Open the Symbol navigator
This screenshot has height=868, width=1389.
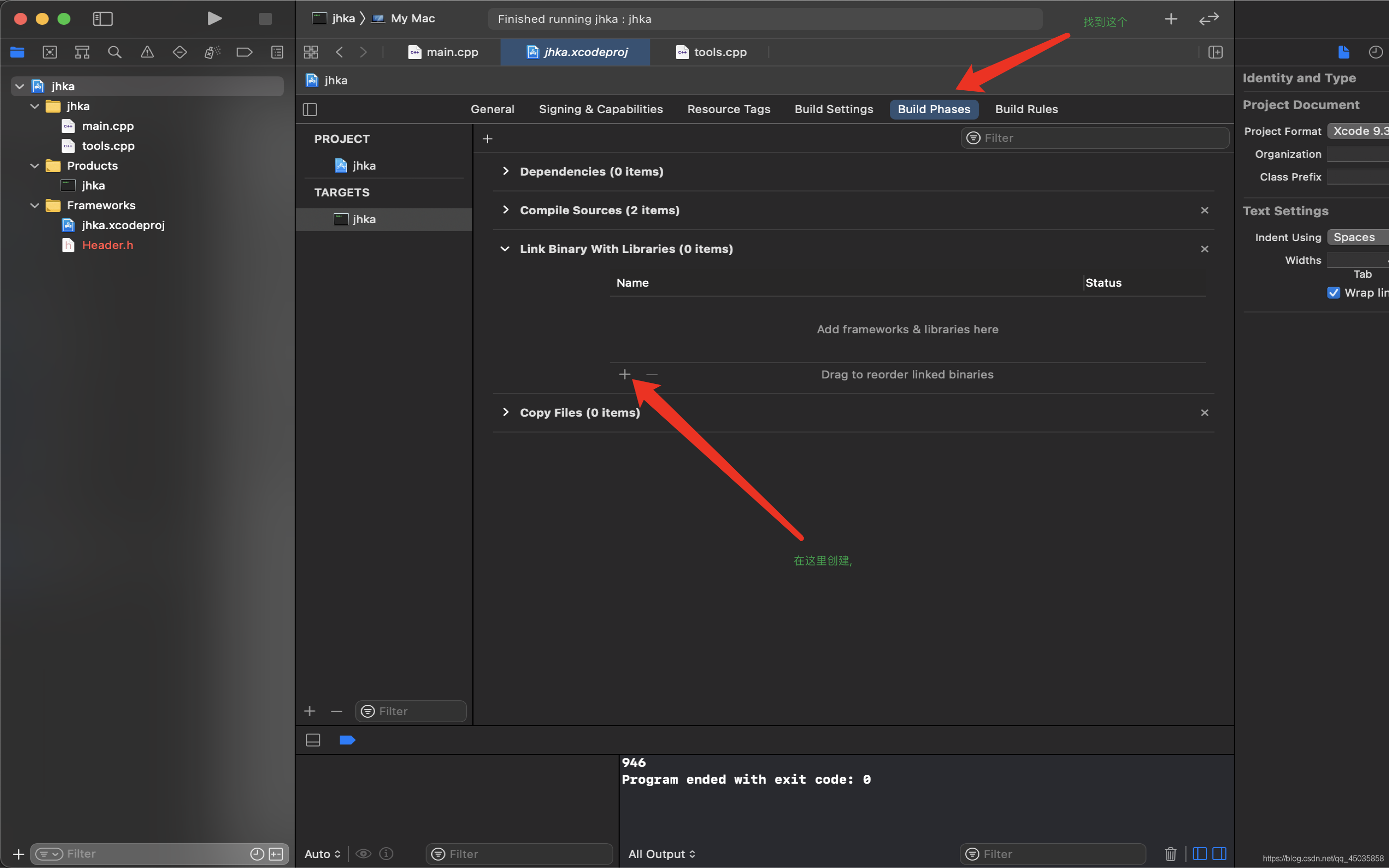pos(82,52)
